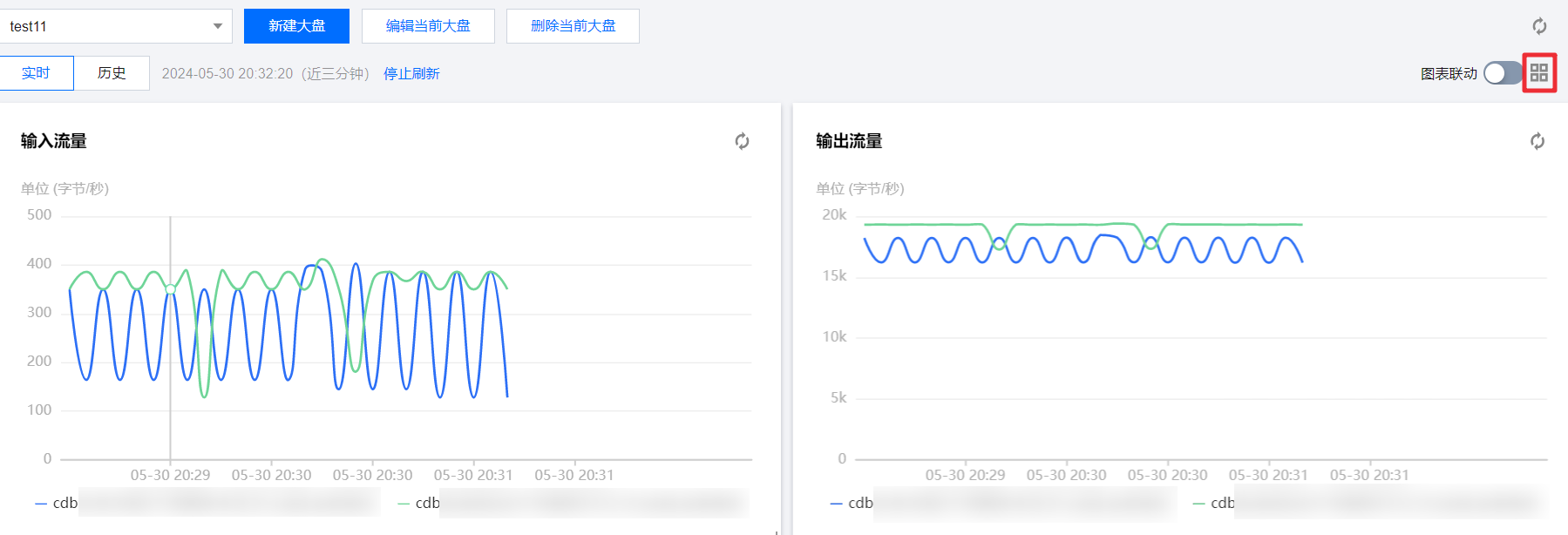Image resolution: width=1568 pixels, height=535 pixels.
Task: Toggle blue cdb legend in 输入流量 chart
Action: [58, 503]
